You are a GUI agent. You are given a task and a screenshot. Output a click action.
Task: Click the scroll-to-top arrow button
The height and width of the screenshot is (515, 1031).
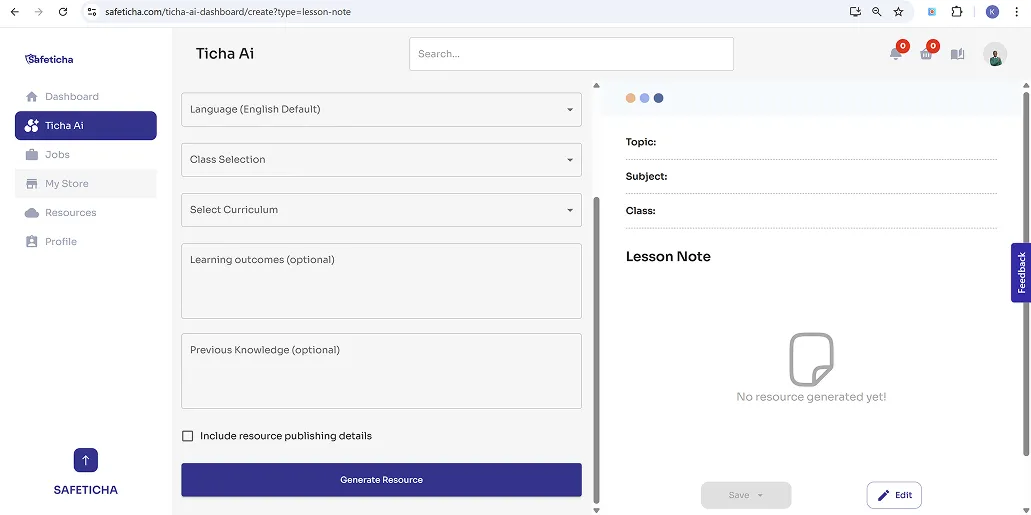(85, 460)
